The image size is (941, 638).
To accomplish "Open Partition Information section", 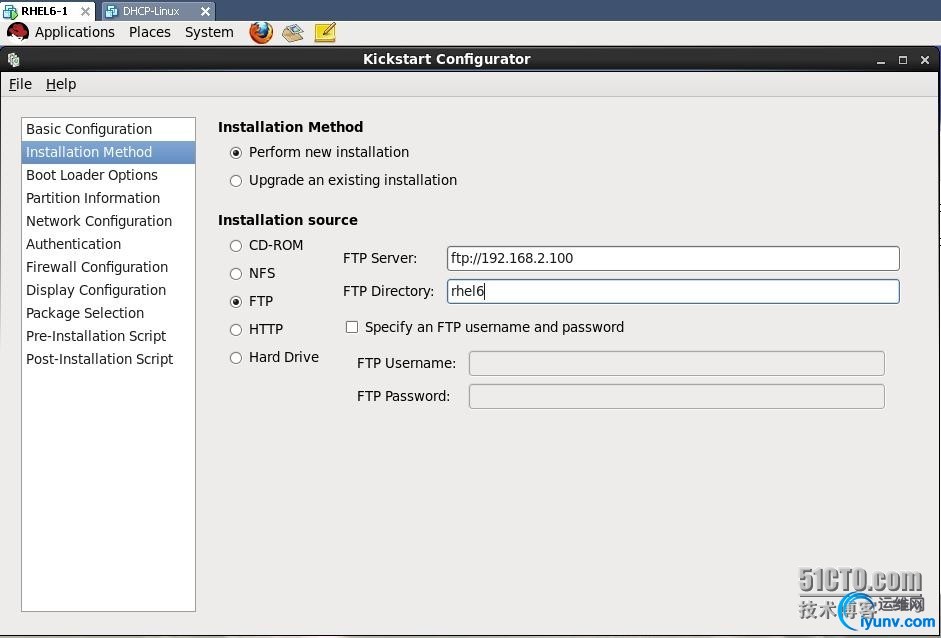I will click(108, 198).
